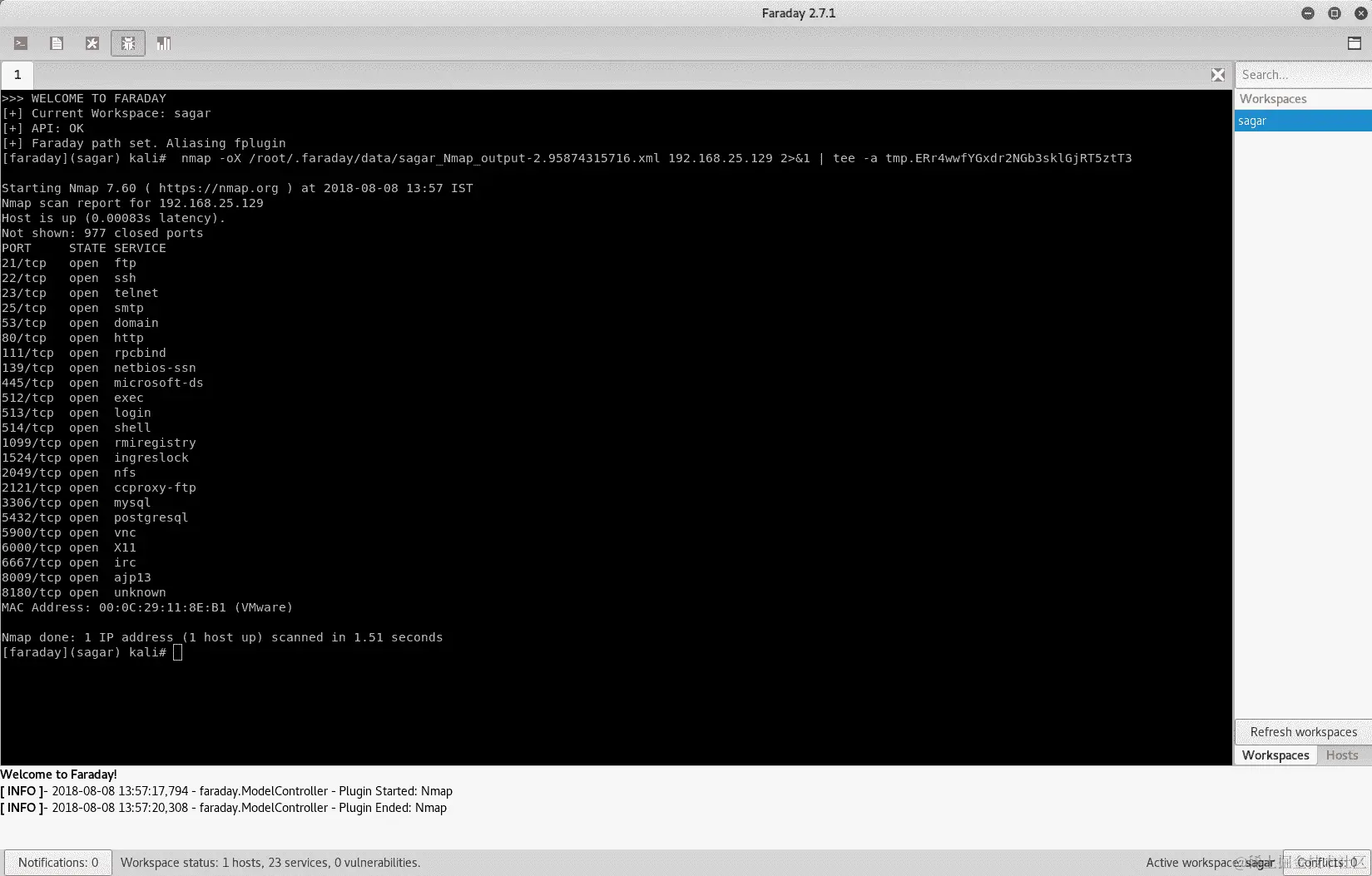Click 'Not shown: 977 closed ports' line
Screen dimensions: 1372x876
[x=102, y=233]
